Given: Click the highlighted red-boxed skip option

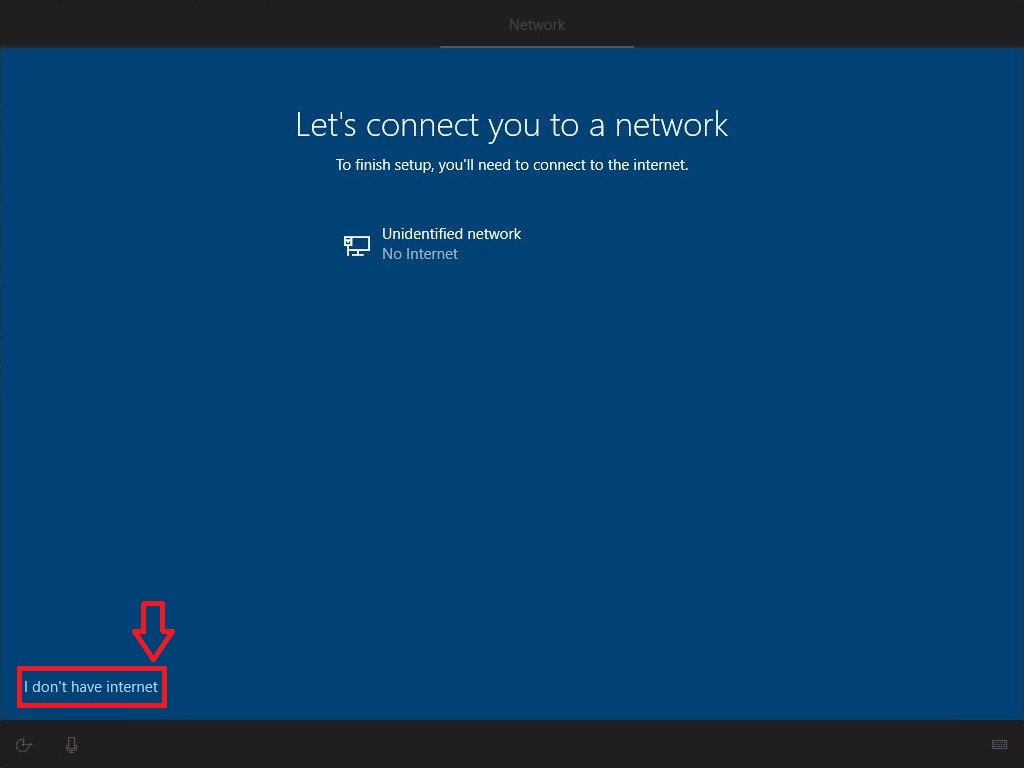Looking at the screenshot, I should pos(91,686).
